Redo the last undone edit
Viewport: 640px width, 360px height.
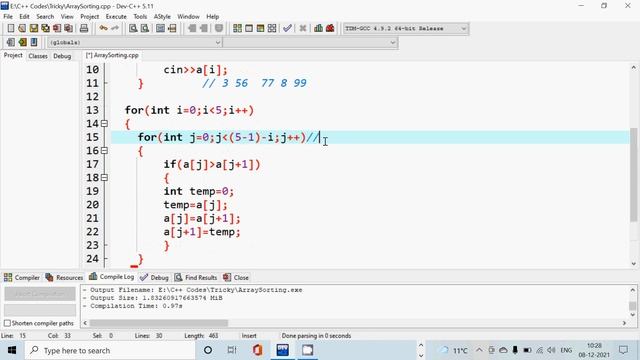click(115, 28)
